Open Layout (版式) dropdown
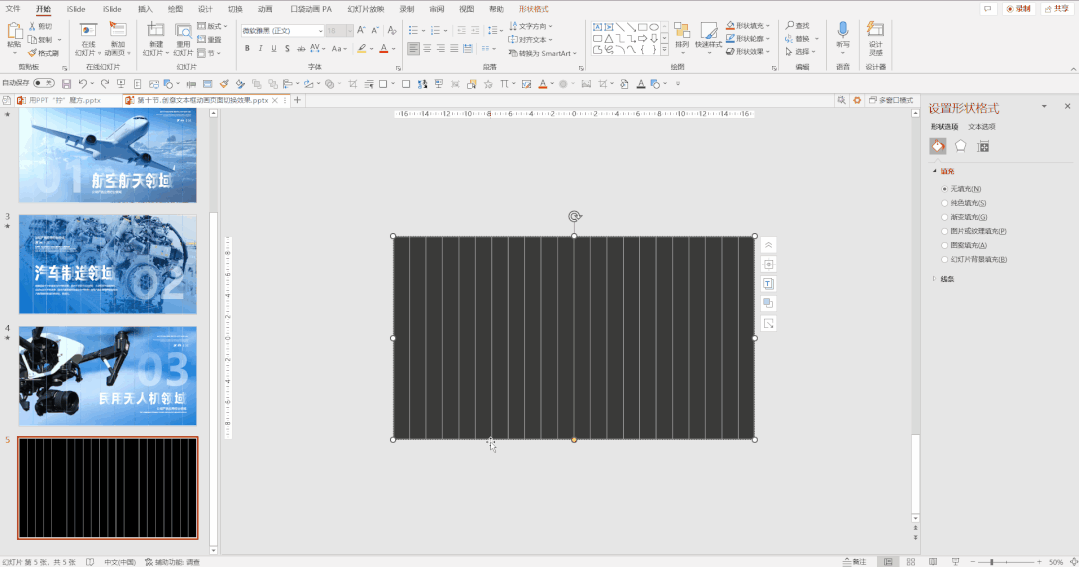Viewport: 1079px width, 567px height. pyautogui.click(x=212, y=26)
